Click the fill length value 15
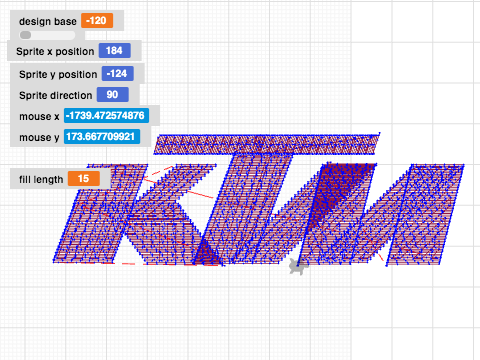Image resolution: width=480 pixels, height=360 pixels. pos(84,179)
